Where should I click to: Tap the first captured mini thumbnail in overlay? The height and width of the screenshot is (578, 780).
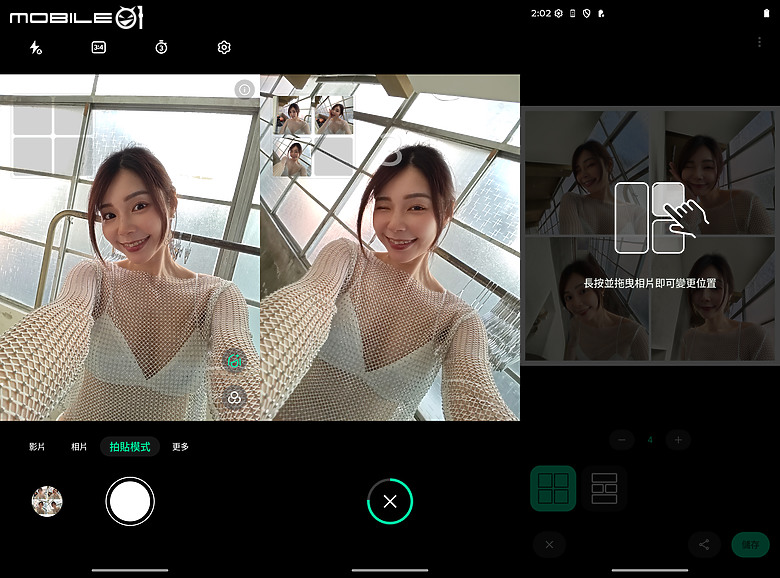pos(292,115)
